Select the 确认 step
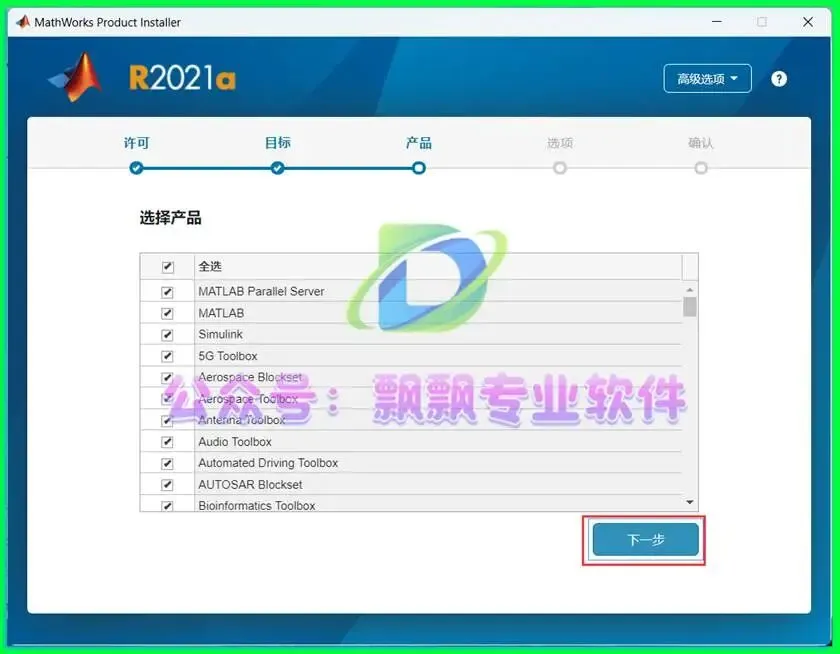The height and width of the screenshot is (654, 840). pyautogui.click(x=701, y=168)
